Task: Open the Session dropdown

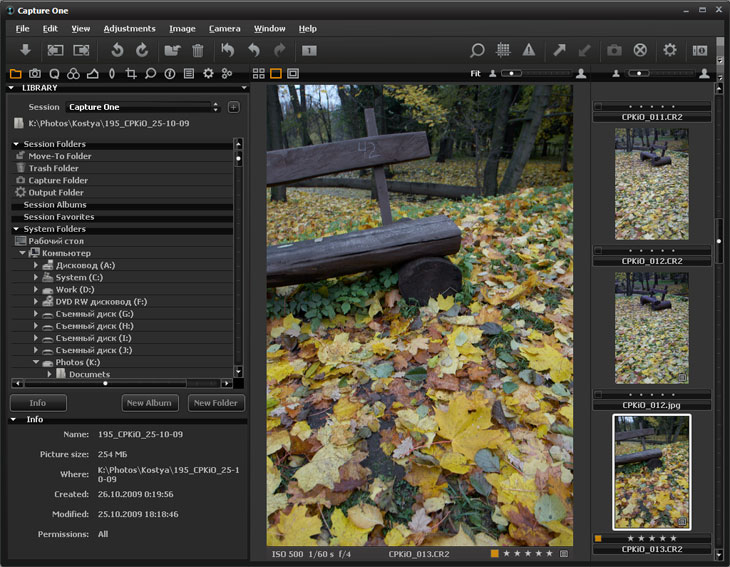Action: [x=142, y=107]
